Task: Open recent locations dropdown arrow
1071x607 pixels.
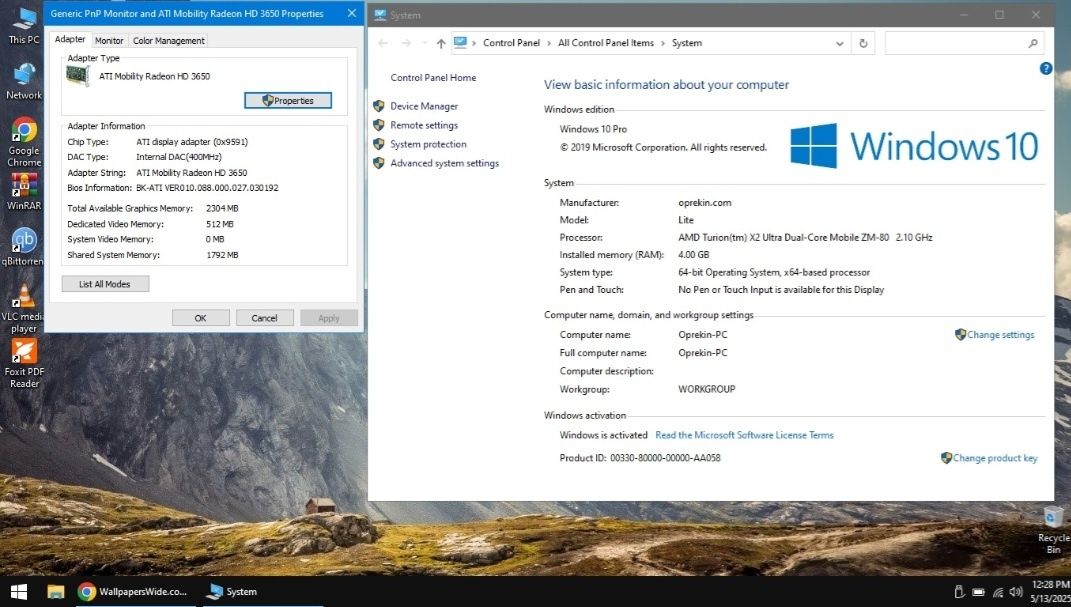Action: click(x=424, y=43)
